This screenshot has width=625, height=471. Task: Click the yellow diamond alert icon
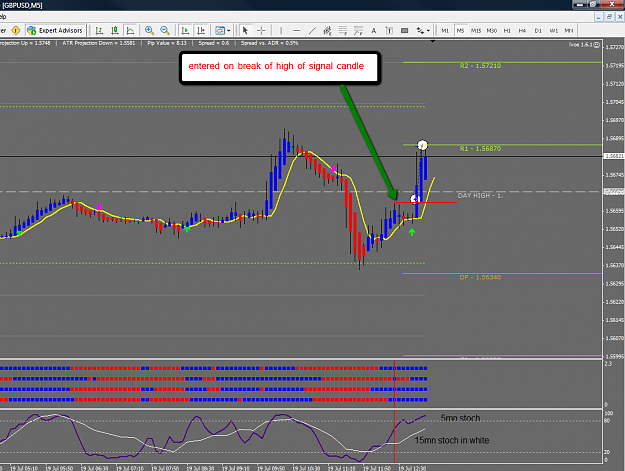pyautogui.click(x=16, y=30)
